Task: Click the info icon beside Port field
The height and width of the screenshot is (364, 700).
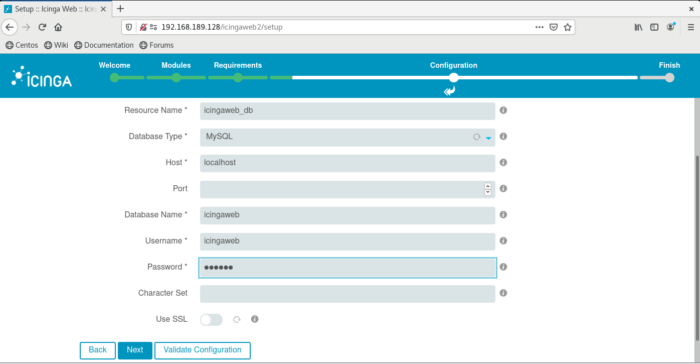Action: pyautogui.click(x=503, y=188)
